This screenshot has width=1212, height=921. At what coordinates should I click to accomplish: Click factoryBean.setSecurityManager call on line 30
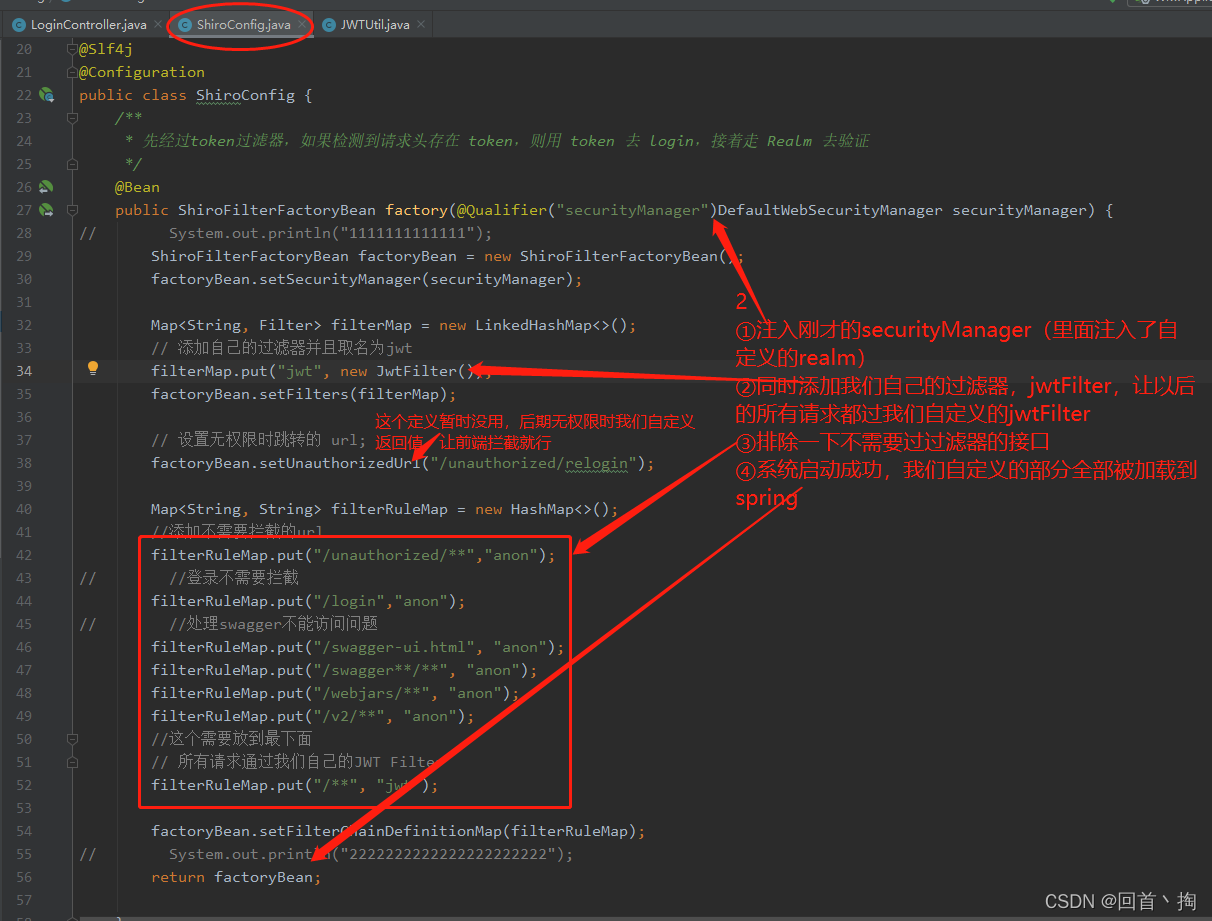coord(367,279)
